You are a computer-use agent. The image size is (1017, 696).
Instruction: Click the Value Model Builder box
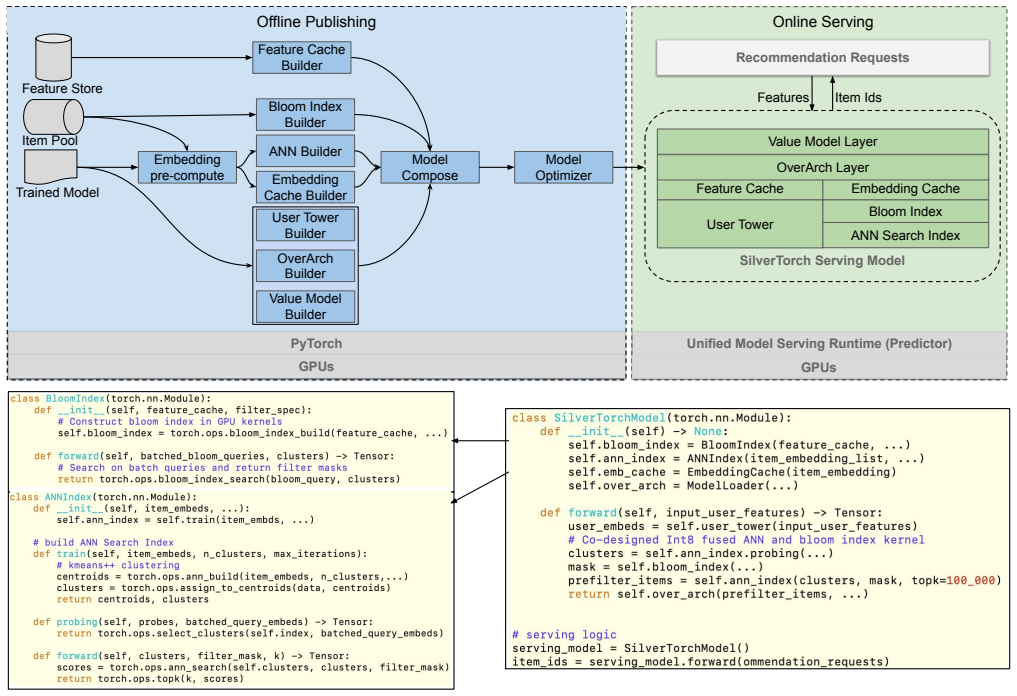305,306
